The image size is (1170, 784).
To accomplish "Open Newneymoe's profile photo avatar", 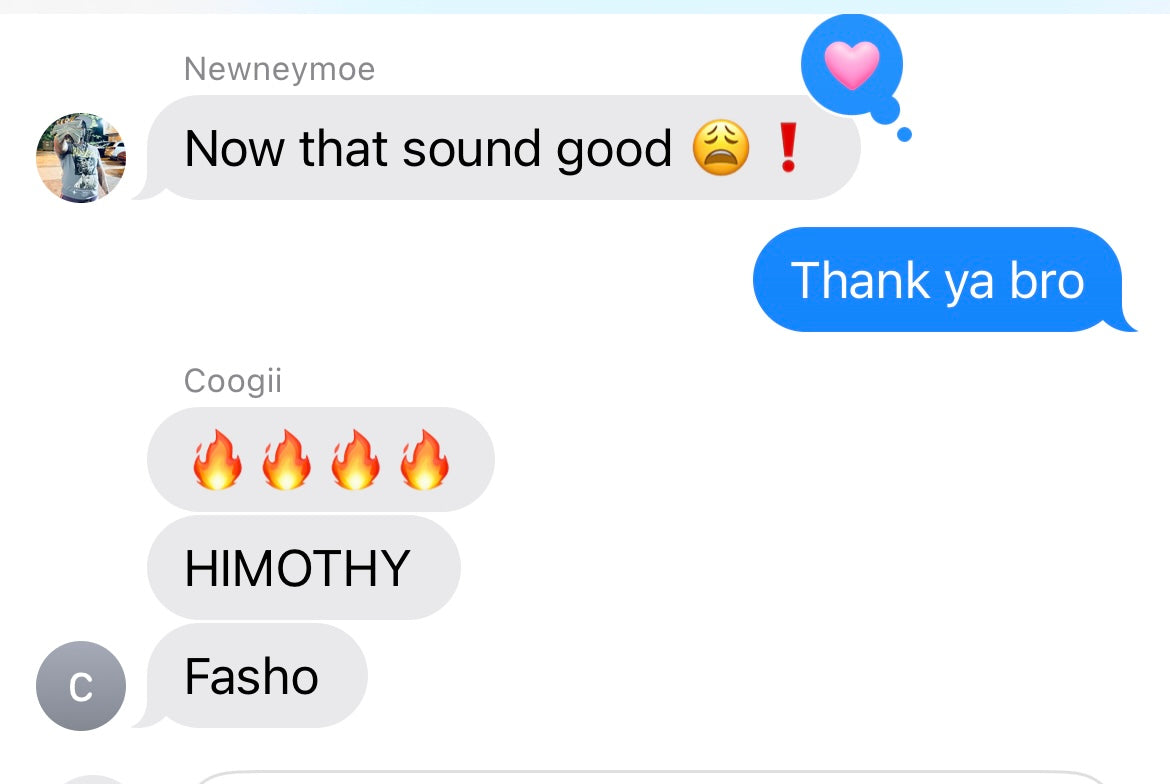I will tap(81, 157).
